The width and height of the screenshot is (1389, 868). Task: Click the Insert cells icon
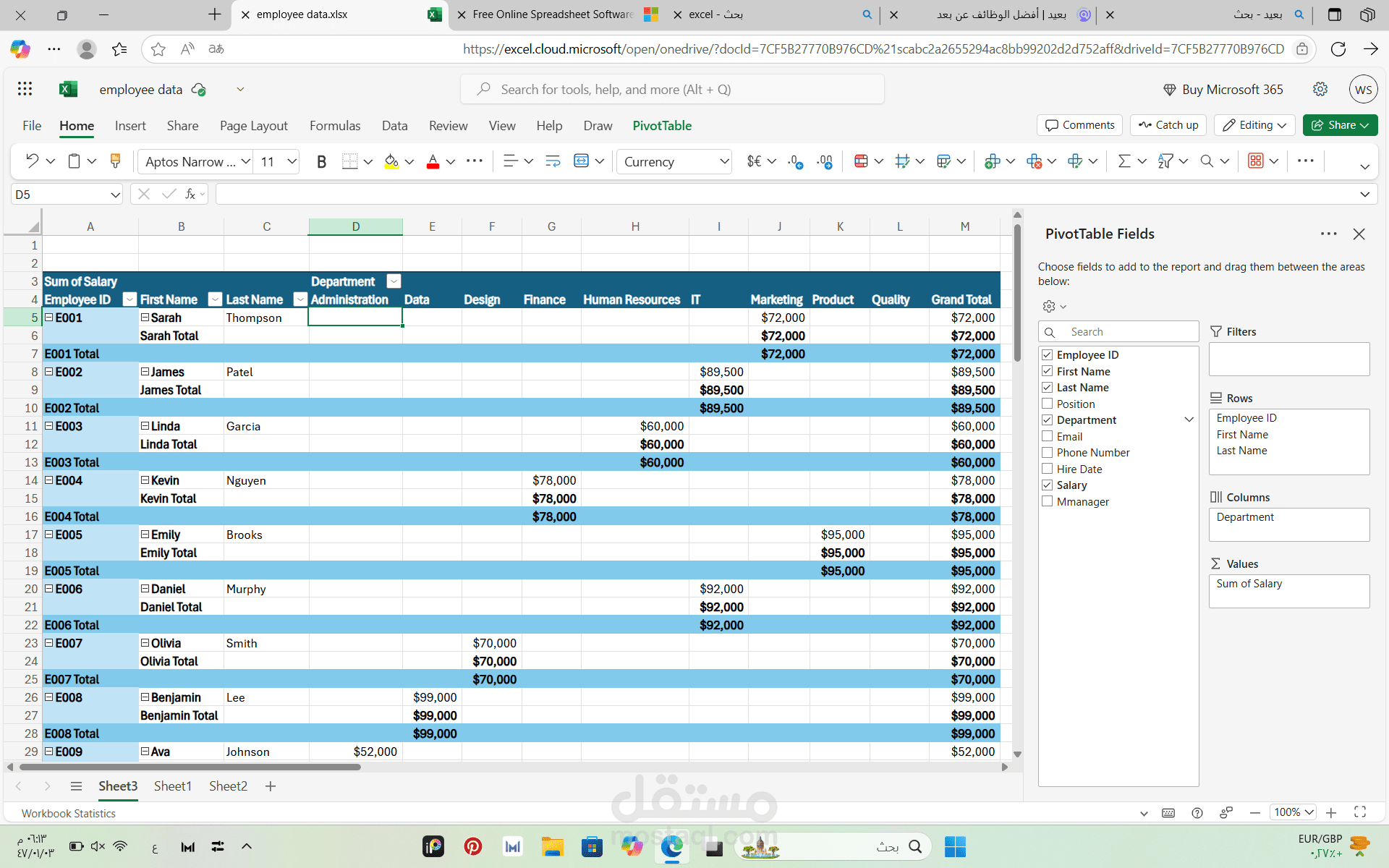[993, 161]
